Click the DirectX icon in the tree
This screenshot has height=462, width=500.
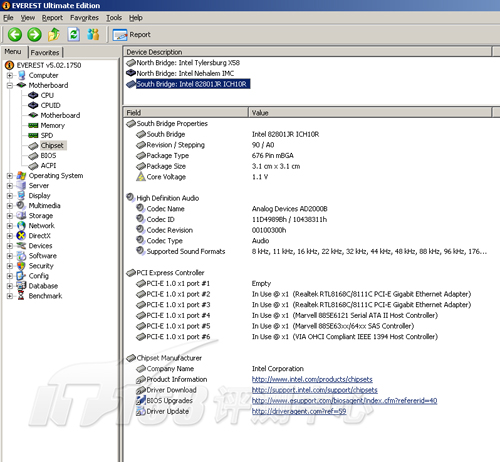click(21, 236)
